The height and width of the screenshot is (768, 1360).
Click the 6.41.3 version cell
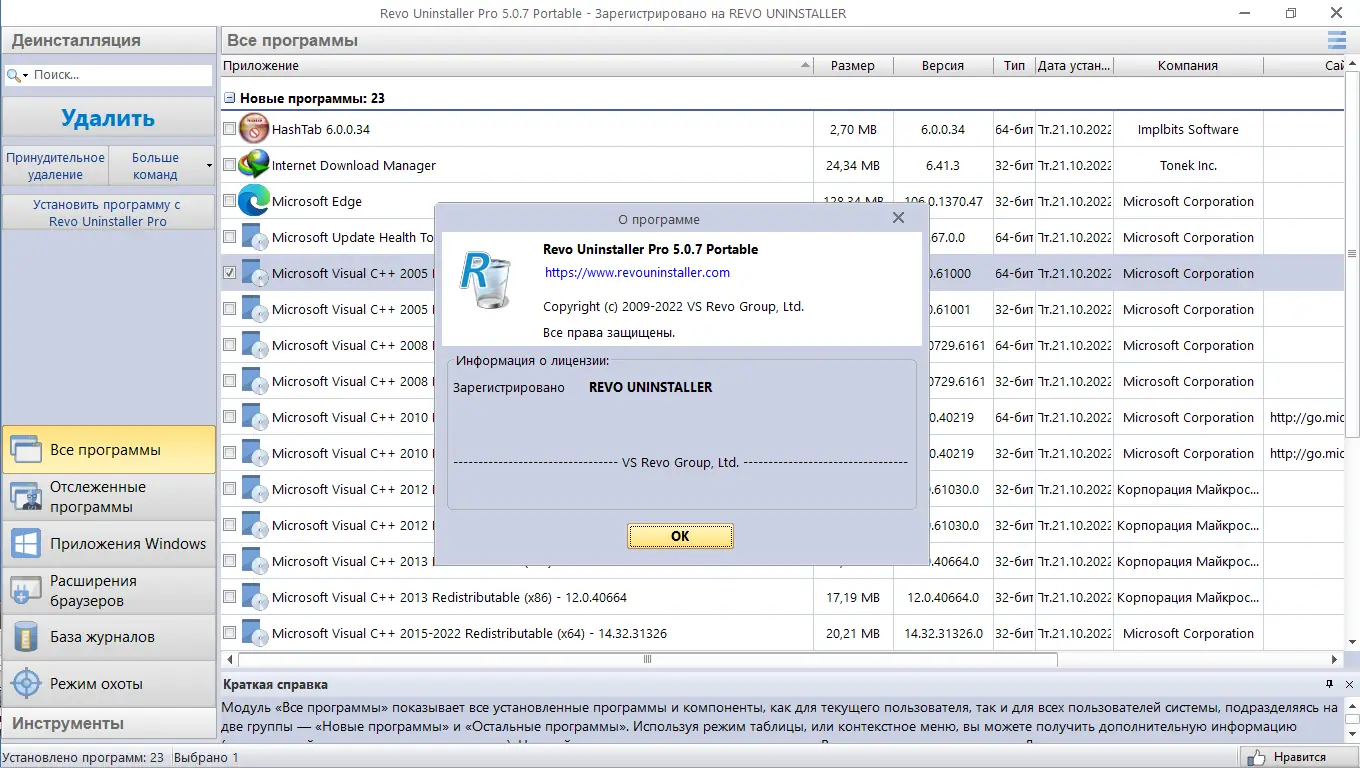(x=943, y=165)
